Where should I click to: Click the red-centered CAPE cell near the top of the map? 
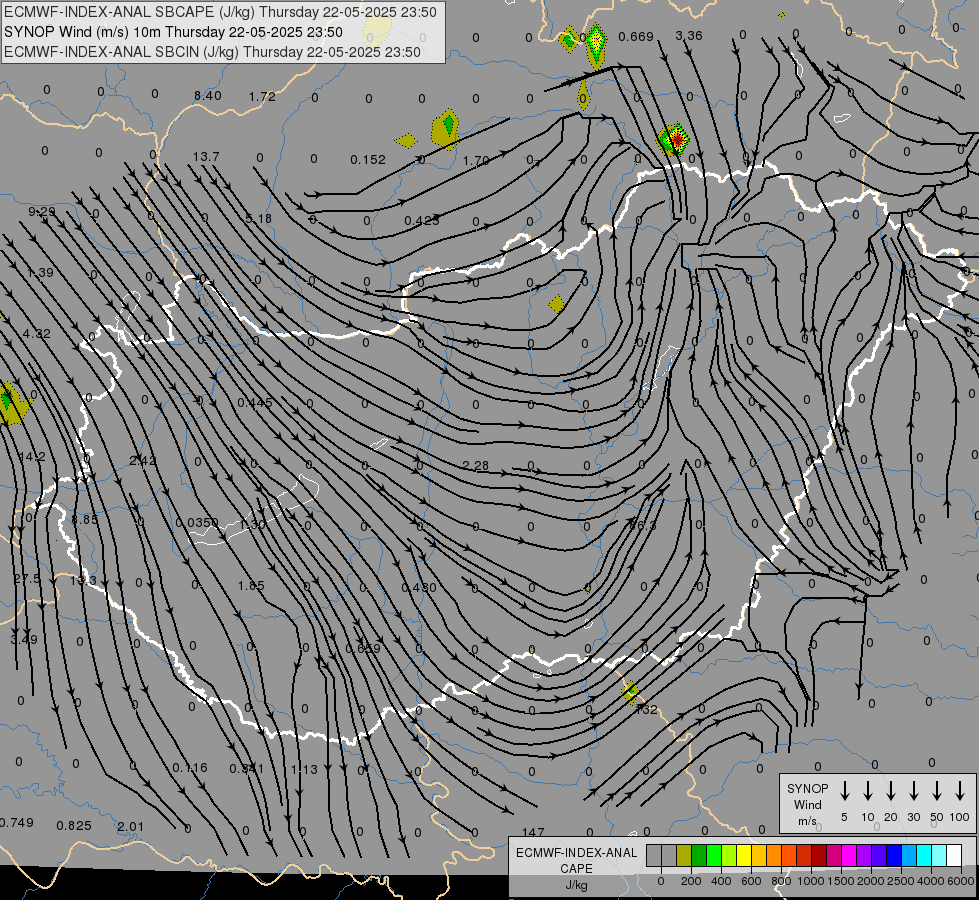point(673,139)
